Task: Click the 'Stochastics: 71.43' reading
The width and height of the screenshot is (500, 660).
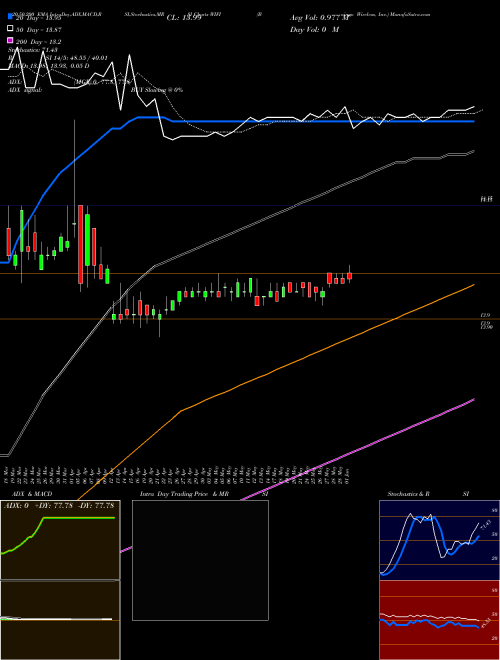Action: tap(33, 50)
